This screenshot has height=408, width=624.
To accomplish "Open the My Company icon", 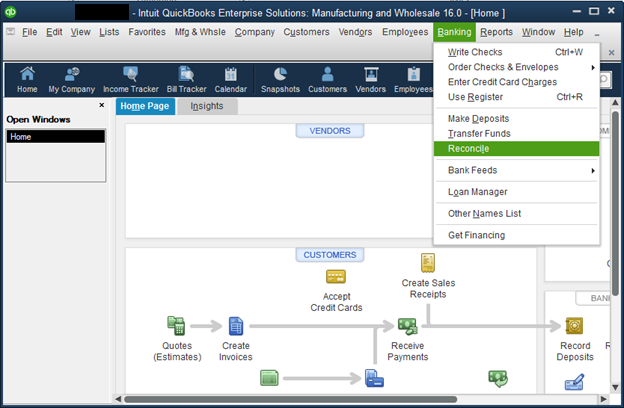I will tap(72, 80).
